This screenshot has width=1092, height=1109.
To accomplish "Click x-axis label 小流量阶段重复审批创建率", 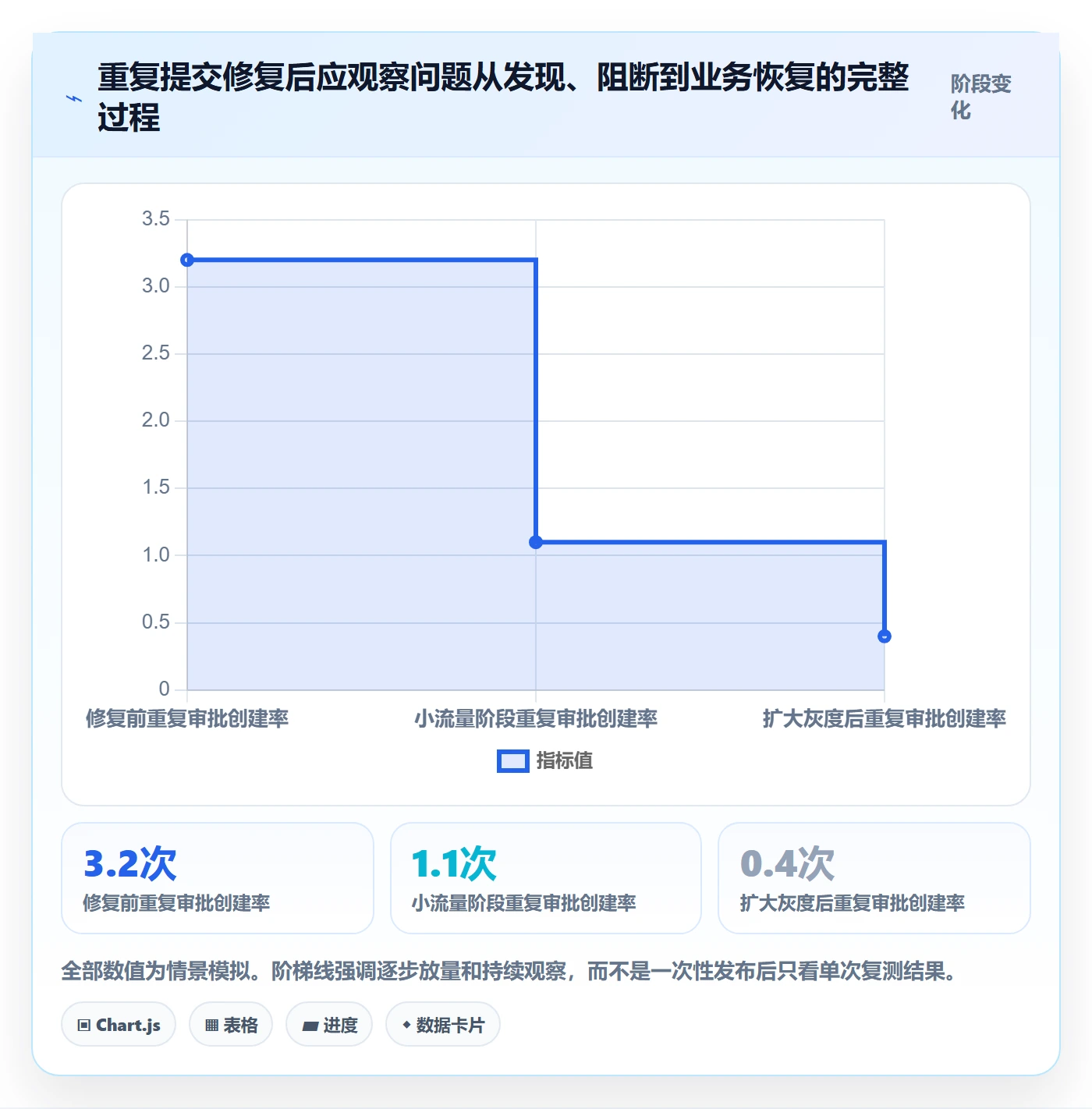I will pos(536,718).
